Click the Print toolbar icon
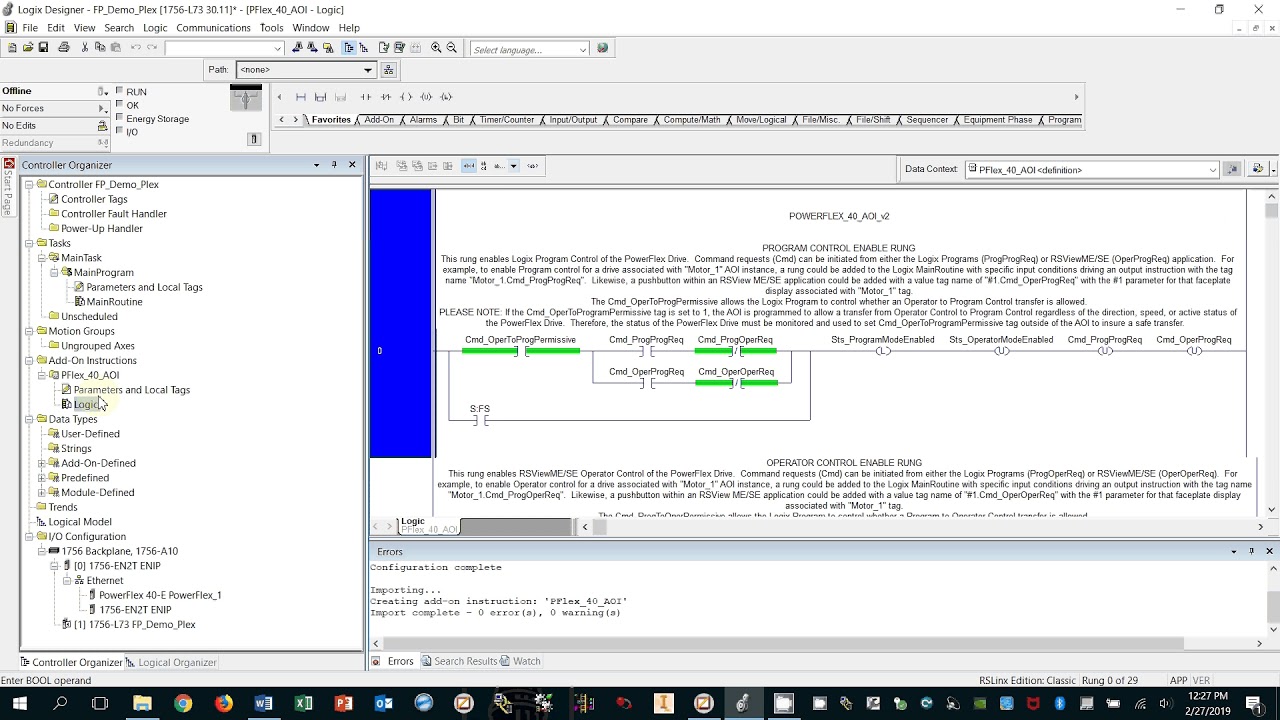Viewport: 1280px width, 720px height. point(64,48)
